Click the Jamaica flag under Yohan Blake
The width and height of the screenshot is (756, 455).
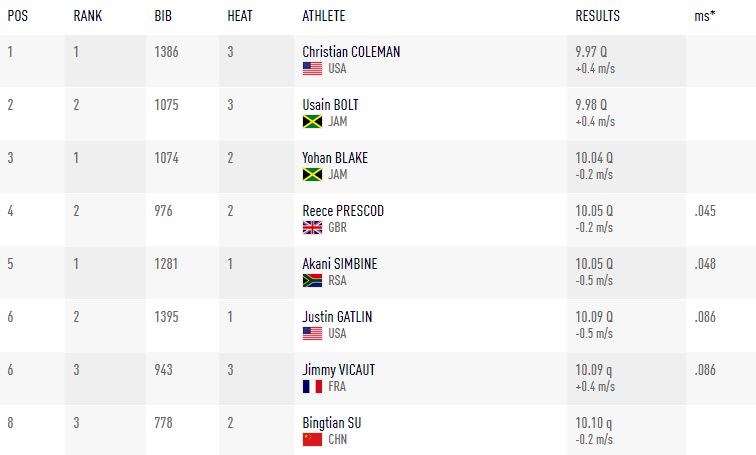click(x=312, y=175)
